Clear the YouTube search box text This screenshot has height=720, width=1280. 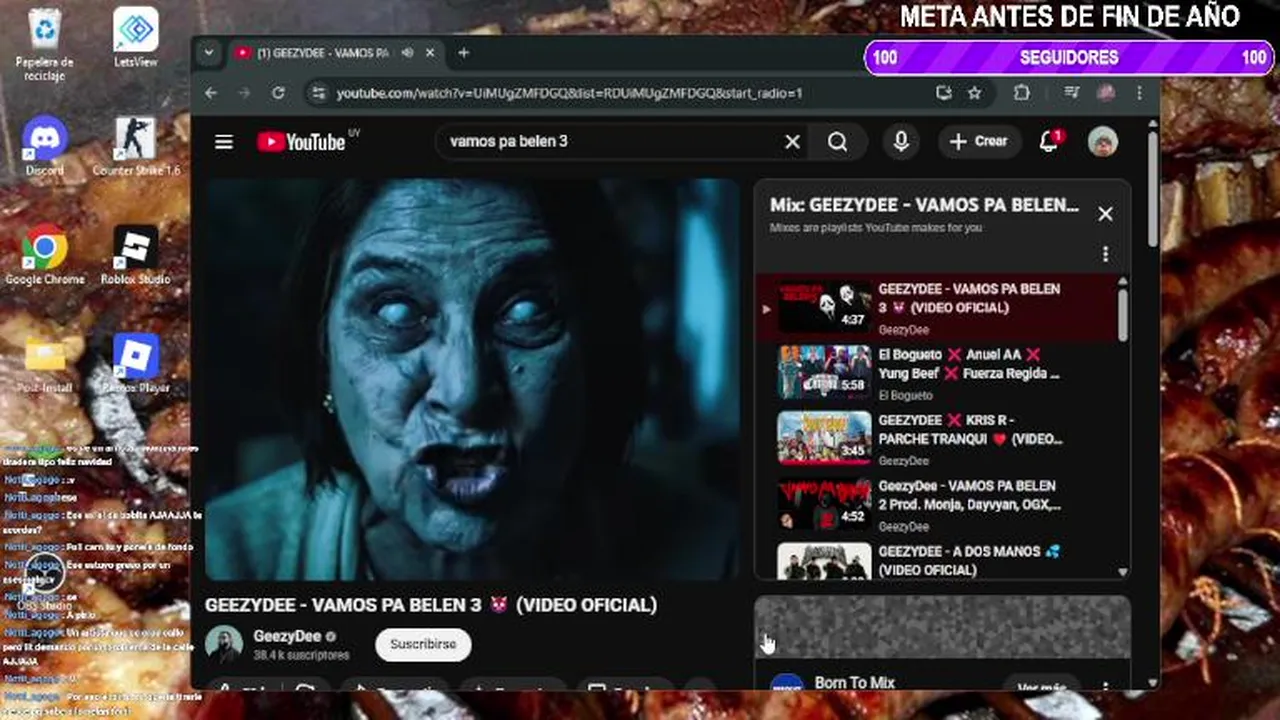point(792,142)
